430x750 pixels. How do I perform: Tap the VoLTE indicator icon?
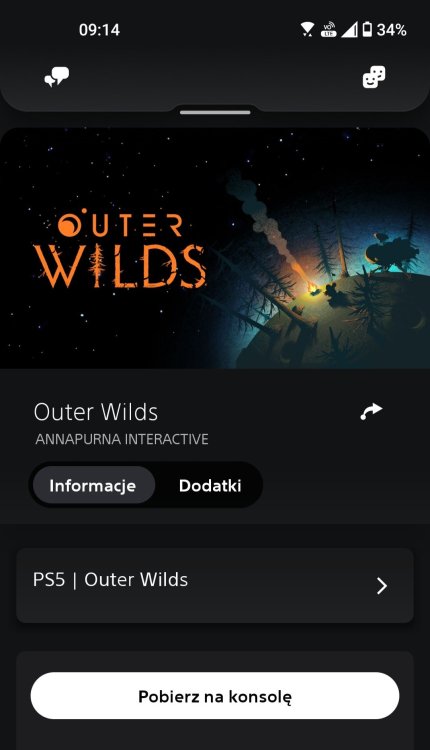click(329, 30)
